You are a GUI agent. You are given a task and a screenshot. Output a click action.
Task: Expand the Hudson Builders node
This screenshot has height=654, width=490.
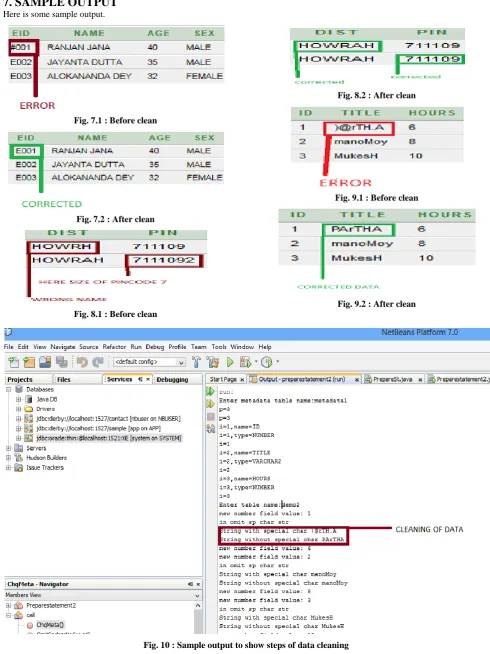8,458
